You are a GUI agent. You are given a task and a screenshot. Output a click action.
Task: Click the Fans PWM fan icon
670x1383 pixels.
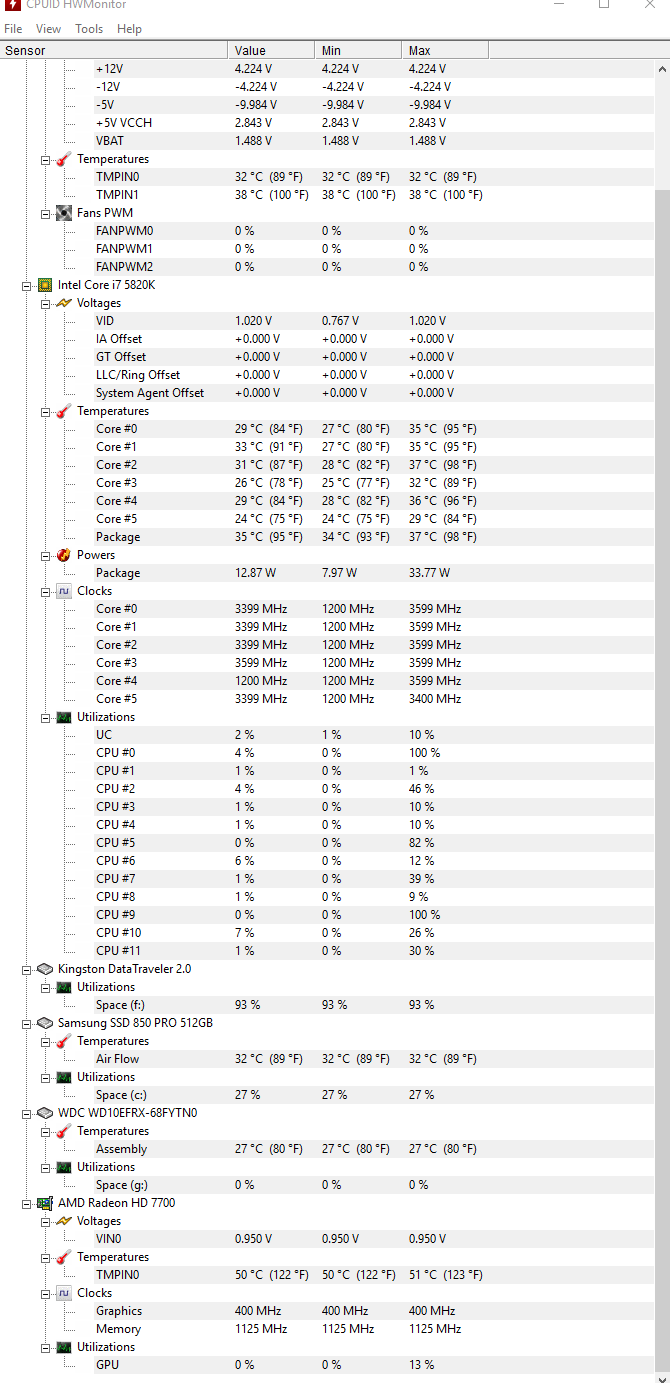click(64, 213)
